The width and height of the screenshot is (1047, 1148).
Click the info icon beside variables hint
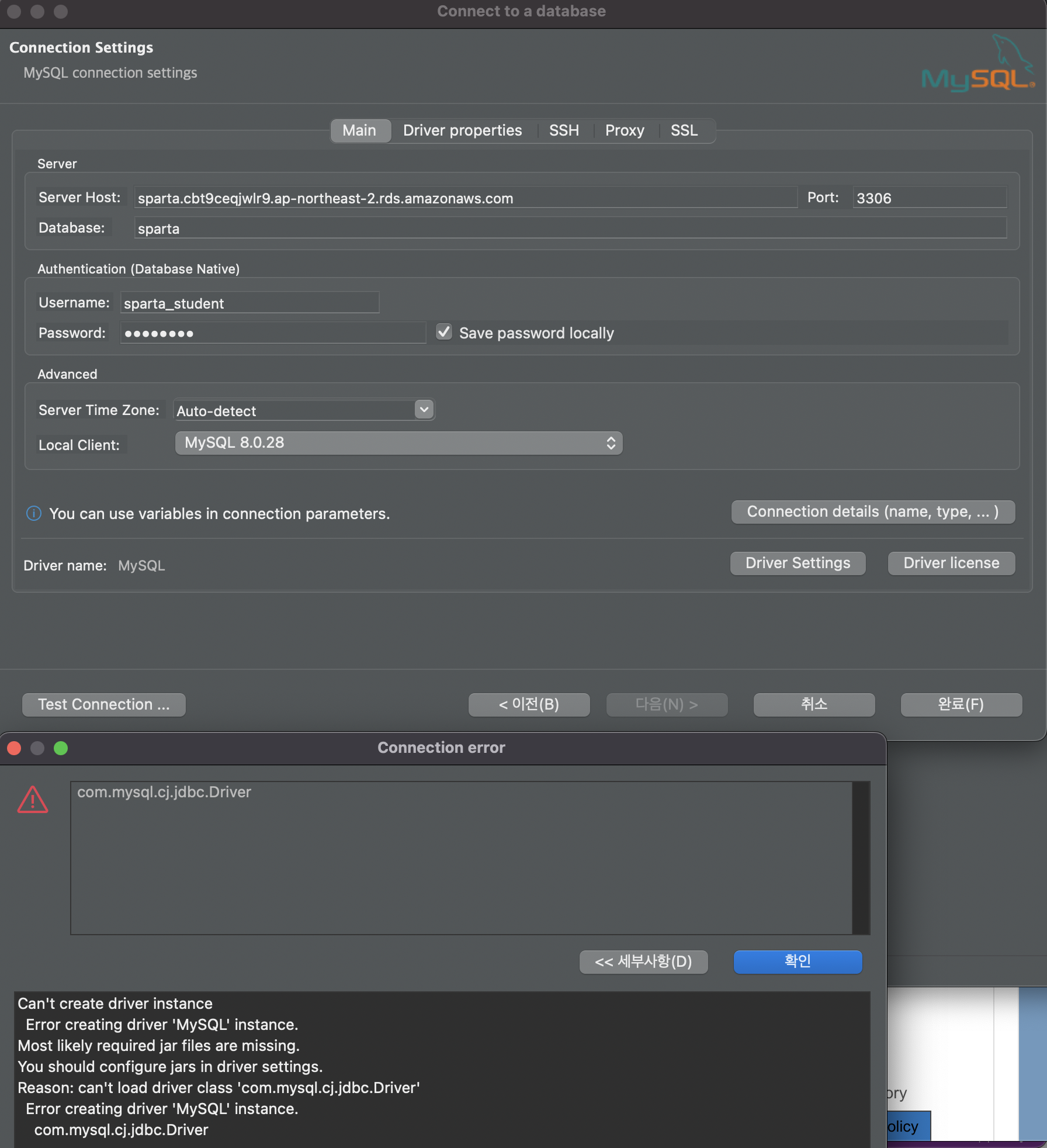click(x=34, y=513)
